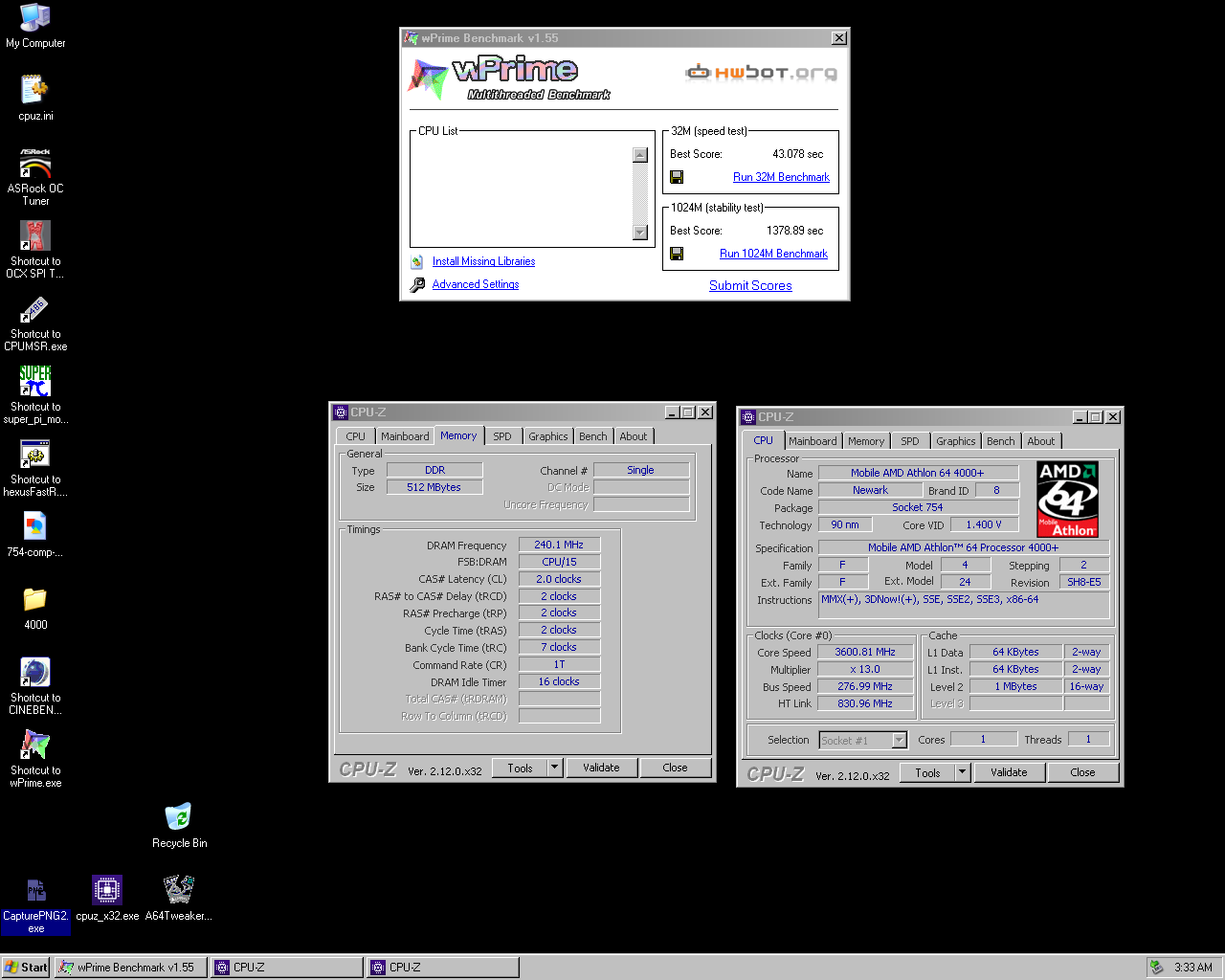Open the Windows Start menu
The width and height of the screenshot is (1225, 980).
26,968
